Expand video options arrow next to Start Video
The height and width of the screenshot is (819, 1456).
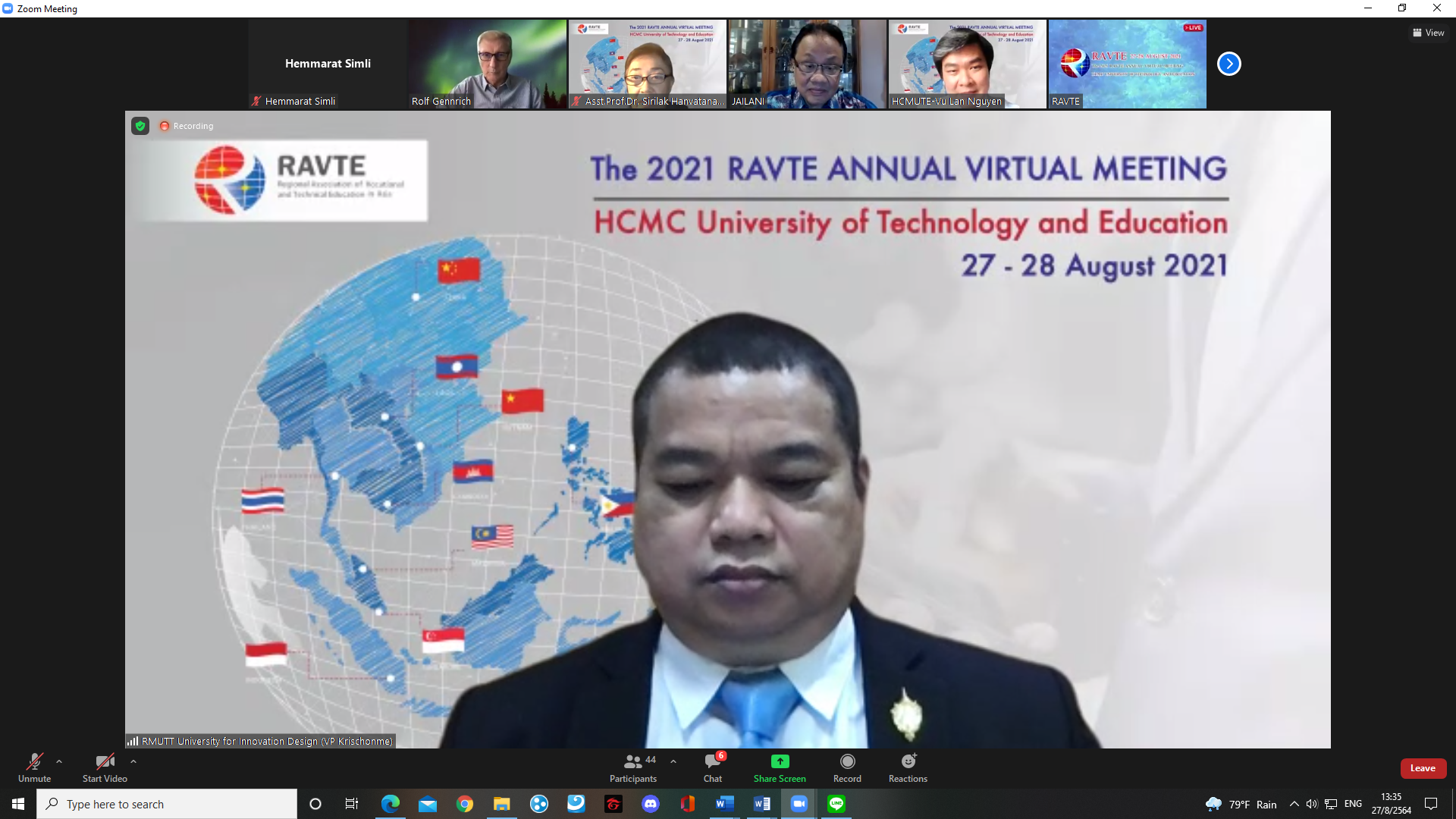133,761
